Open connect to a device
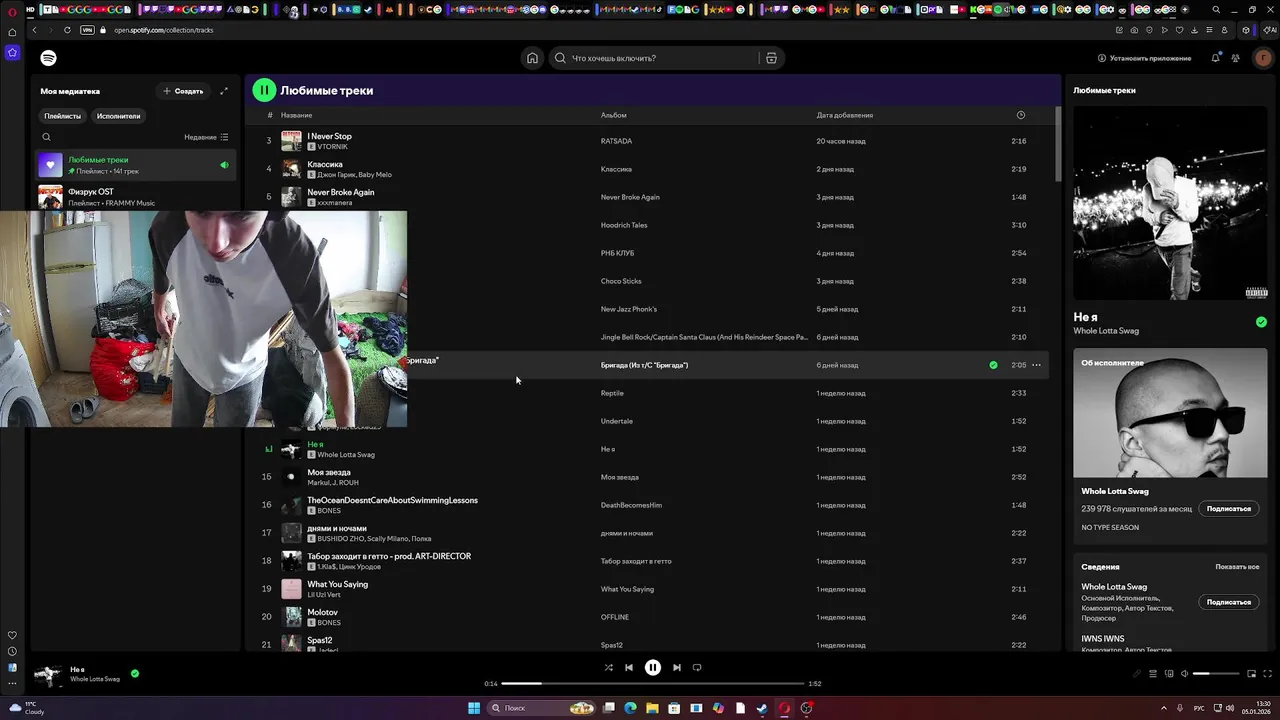 1169,674
